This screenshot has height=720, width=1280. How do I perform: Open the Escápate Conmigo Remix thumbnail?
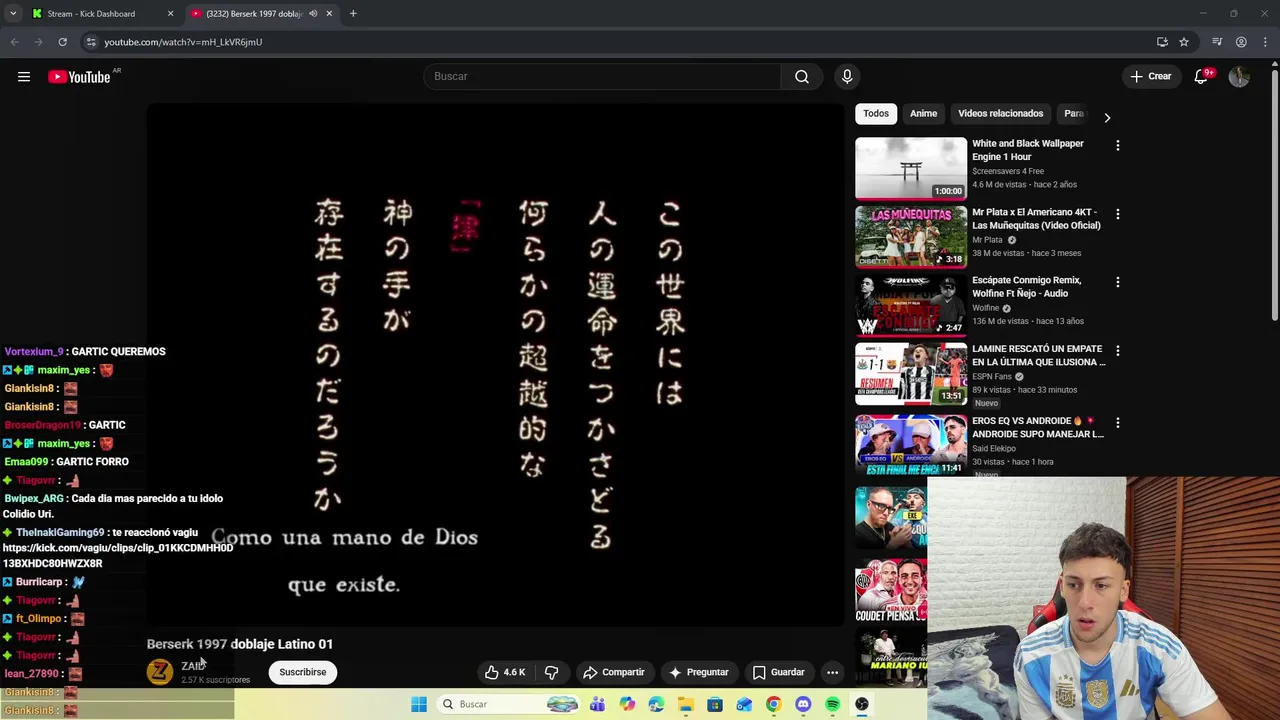(911, 305)
